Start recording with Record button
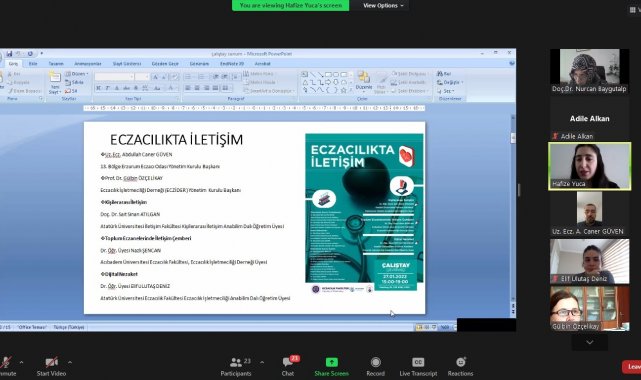641x380 pixels. 375,367
